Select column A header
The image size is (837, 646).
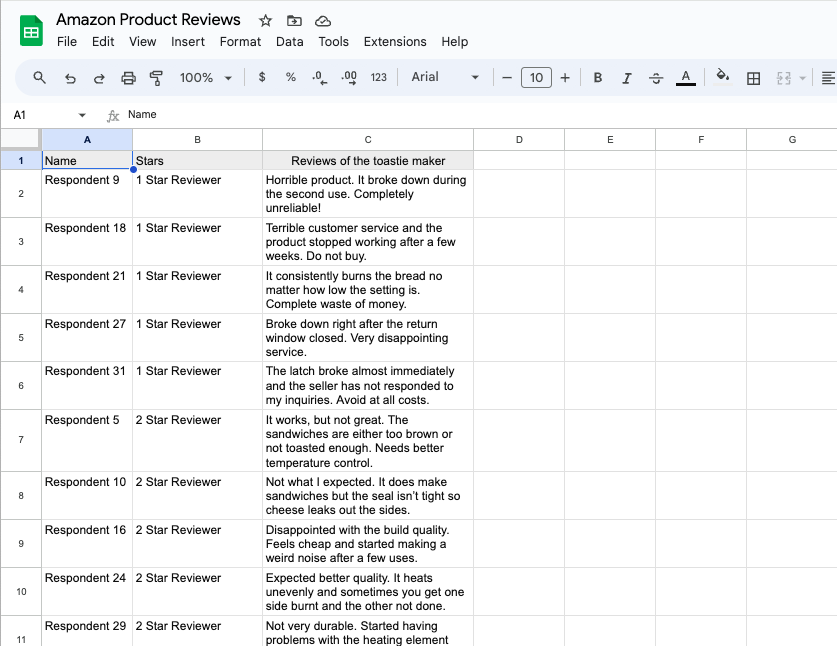(87, 140)
